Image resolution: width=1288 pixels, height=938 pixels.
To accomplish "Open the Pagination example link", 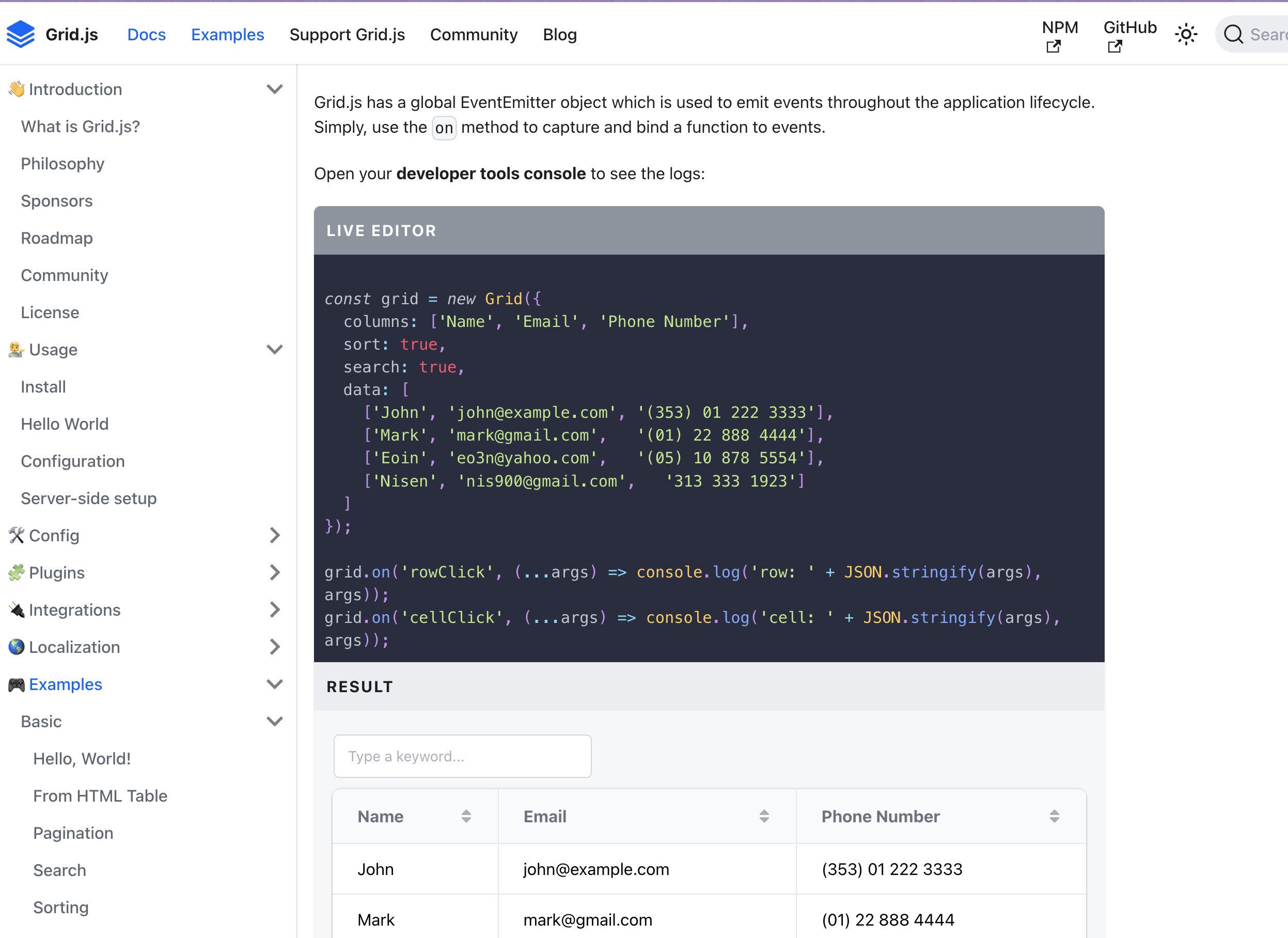I will coord(73,833).
